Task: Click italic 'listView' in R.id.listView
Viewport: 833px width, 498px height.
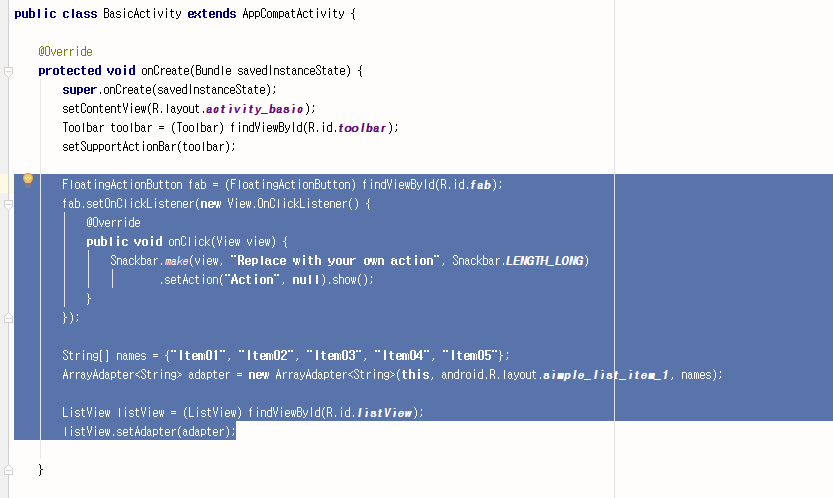Action: [385, 413]
